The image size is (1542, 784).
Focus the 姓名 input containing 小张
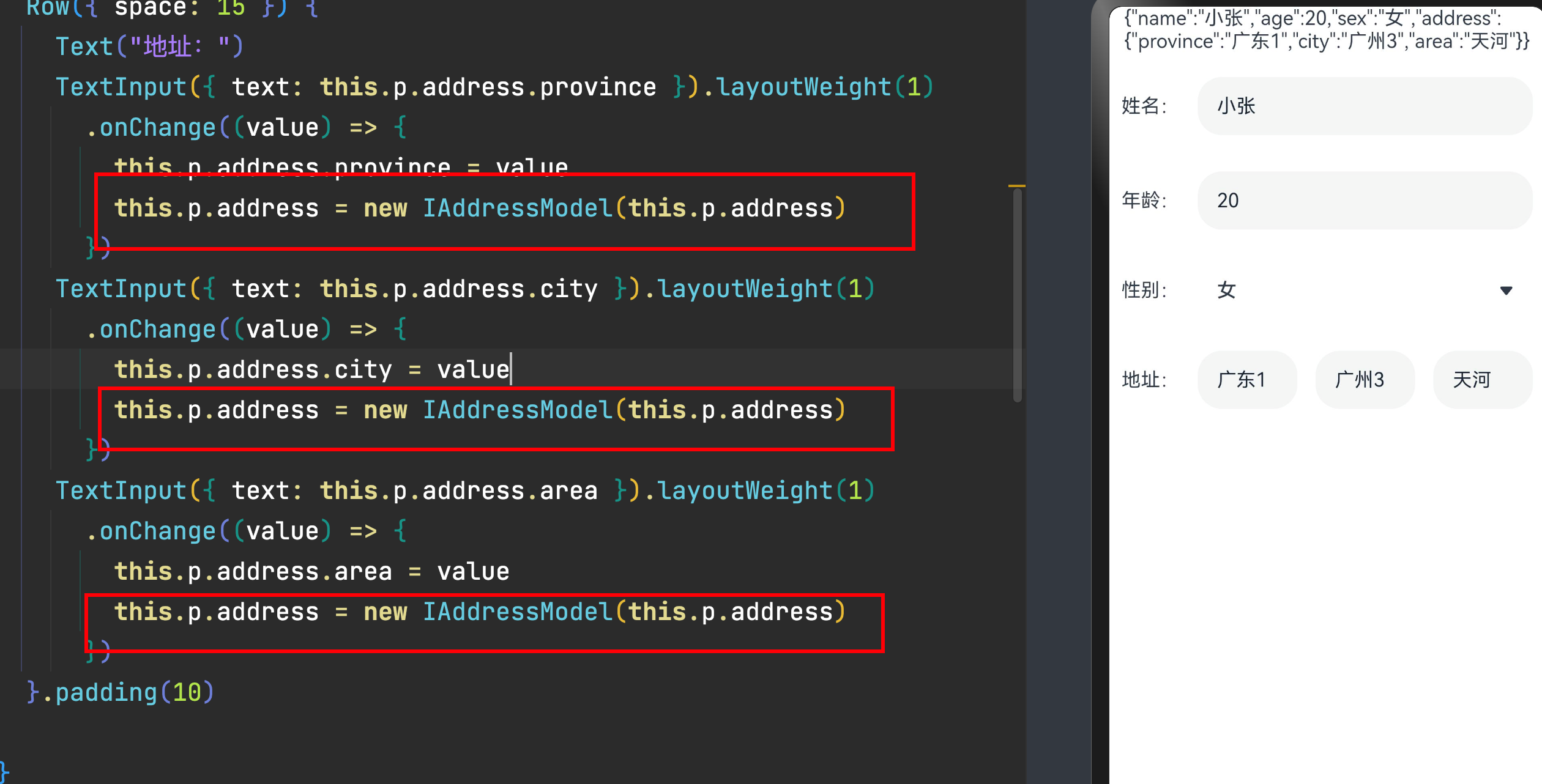tap(1365, 106)
